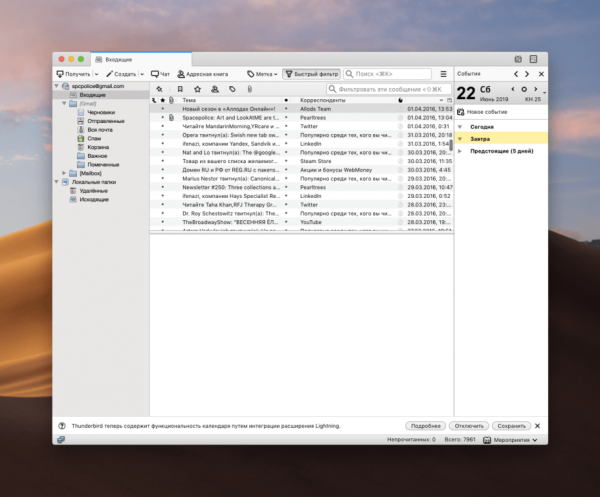Select the Входящие tab
The width and height of the screenshot is (600, 497).
(x=141, y=59)
